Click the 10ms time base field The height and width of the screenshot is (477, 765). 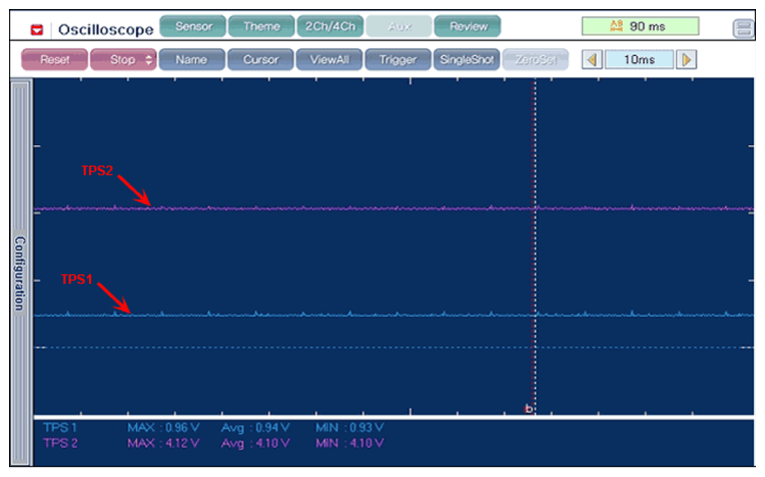tap(639, 60)
